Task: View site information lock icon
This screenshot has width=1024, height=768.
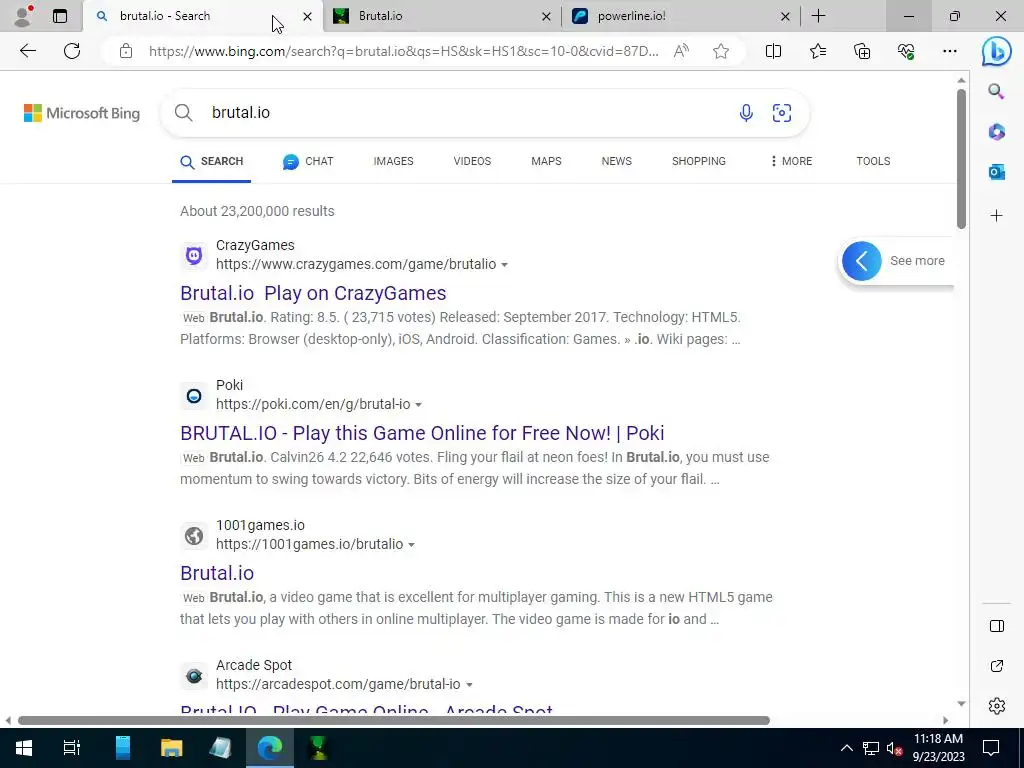Action: (126, 51)
